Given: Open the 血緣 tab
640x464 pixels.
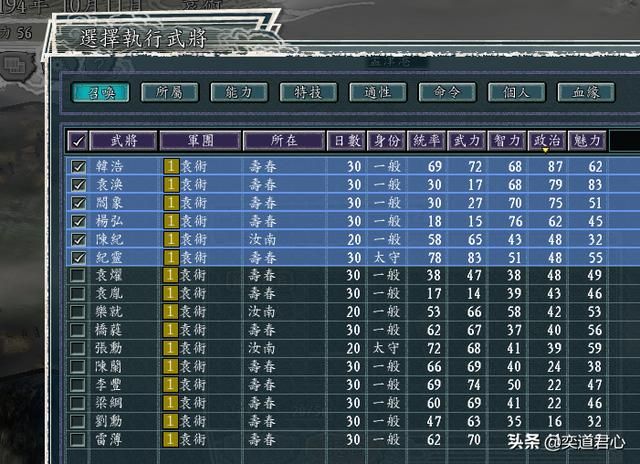Looking at the screenshot, I should click(586, 93).
